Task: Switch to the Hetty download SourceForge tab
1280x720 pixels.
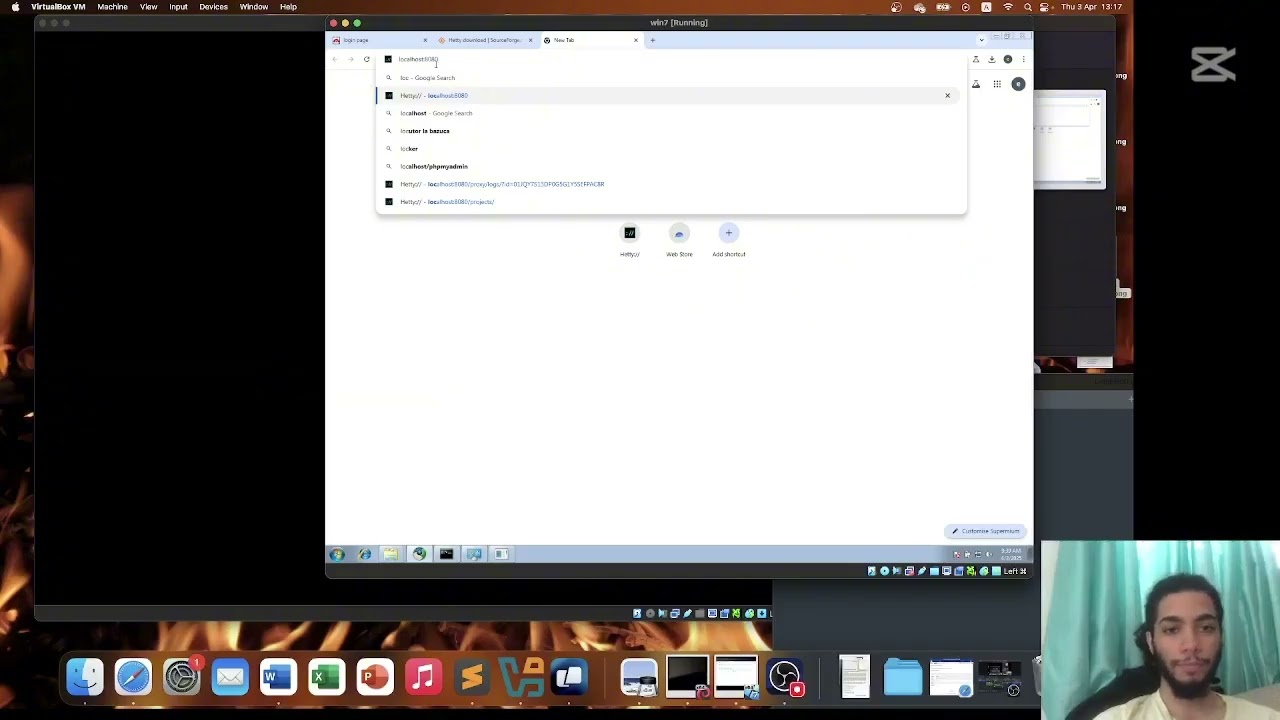Action: 485,40
